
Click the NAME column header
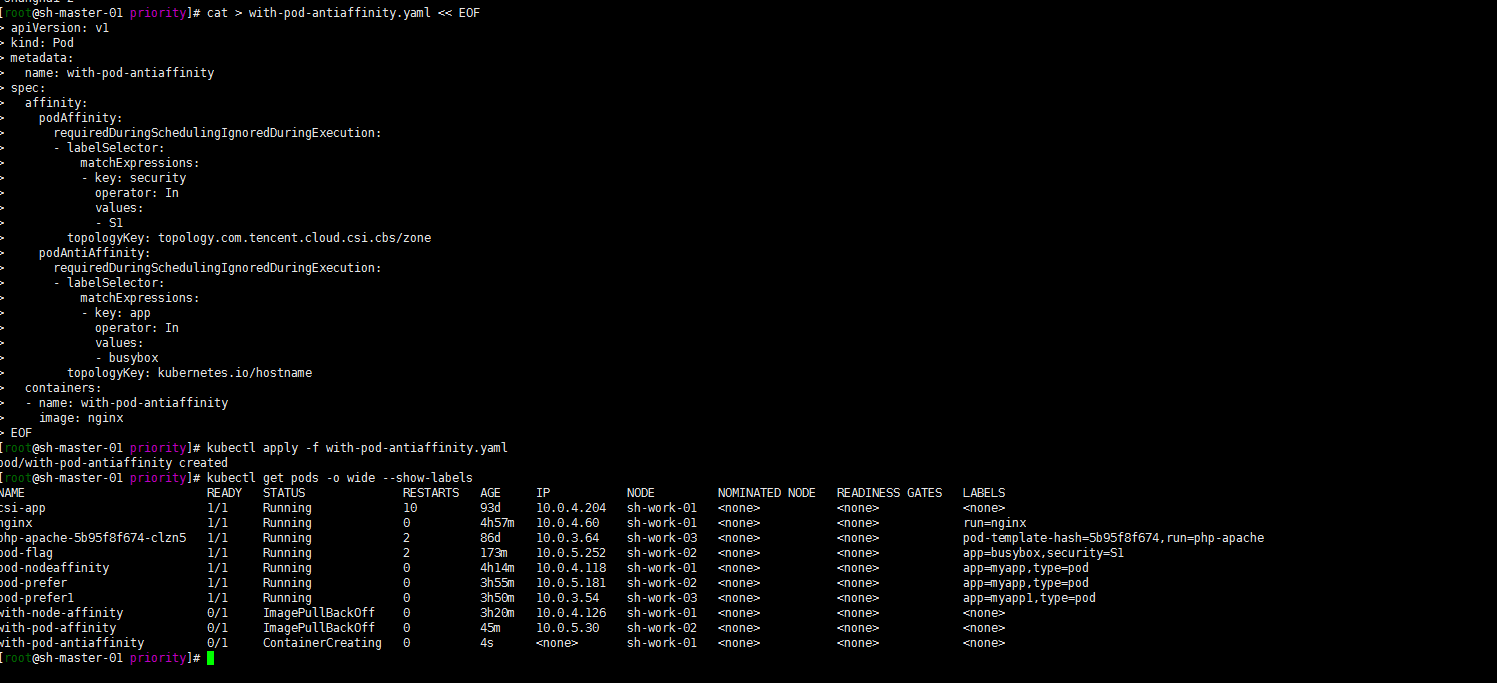coord(12,493)
